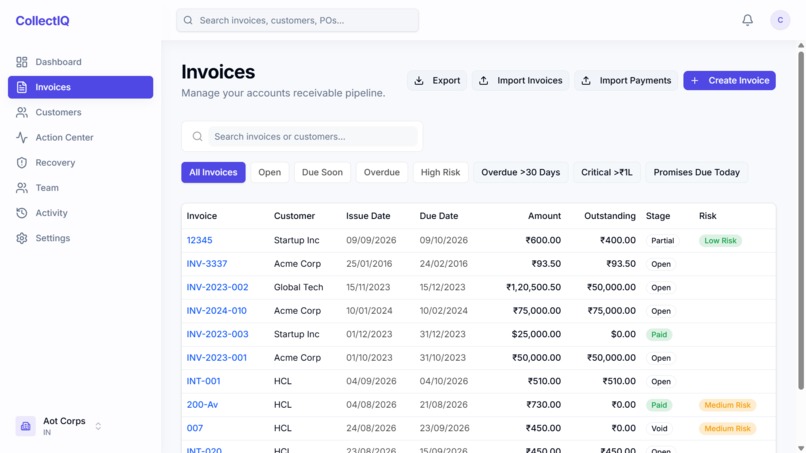Open invoice INV-2023-001

click(216, 358)
